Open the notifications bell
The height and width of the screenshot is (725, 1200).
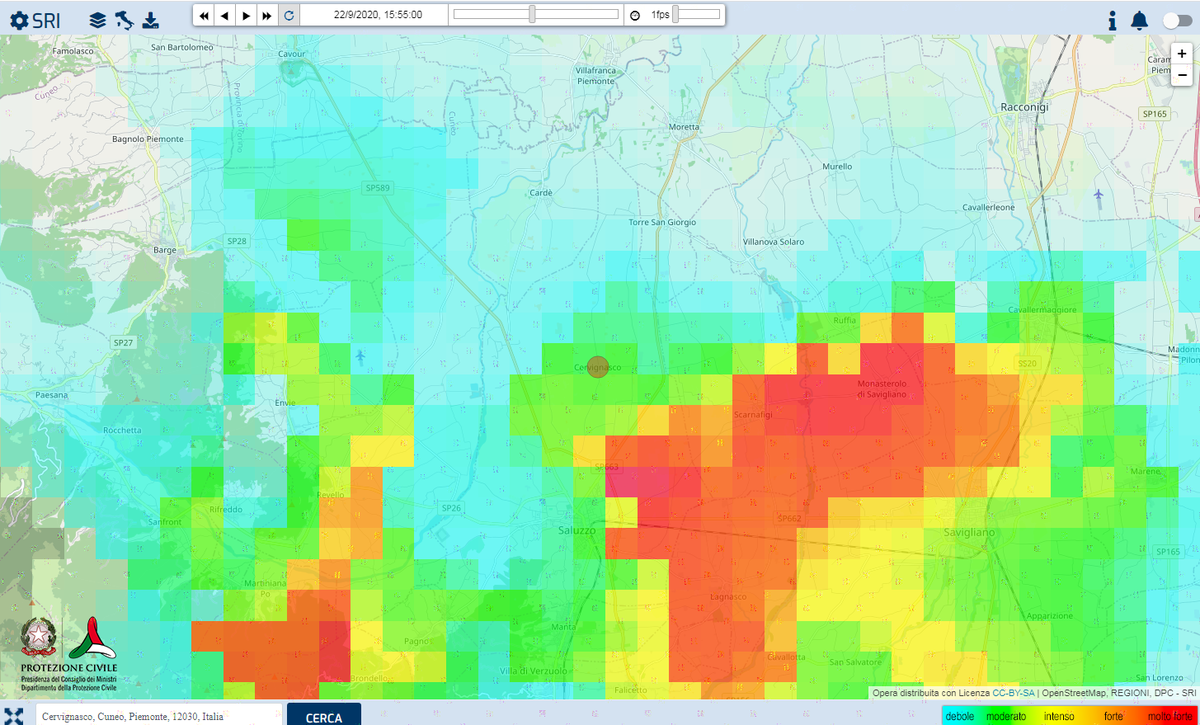pyautogui.click(x=1139, y=20)
